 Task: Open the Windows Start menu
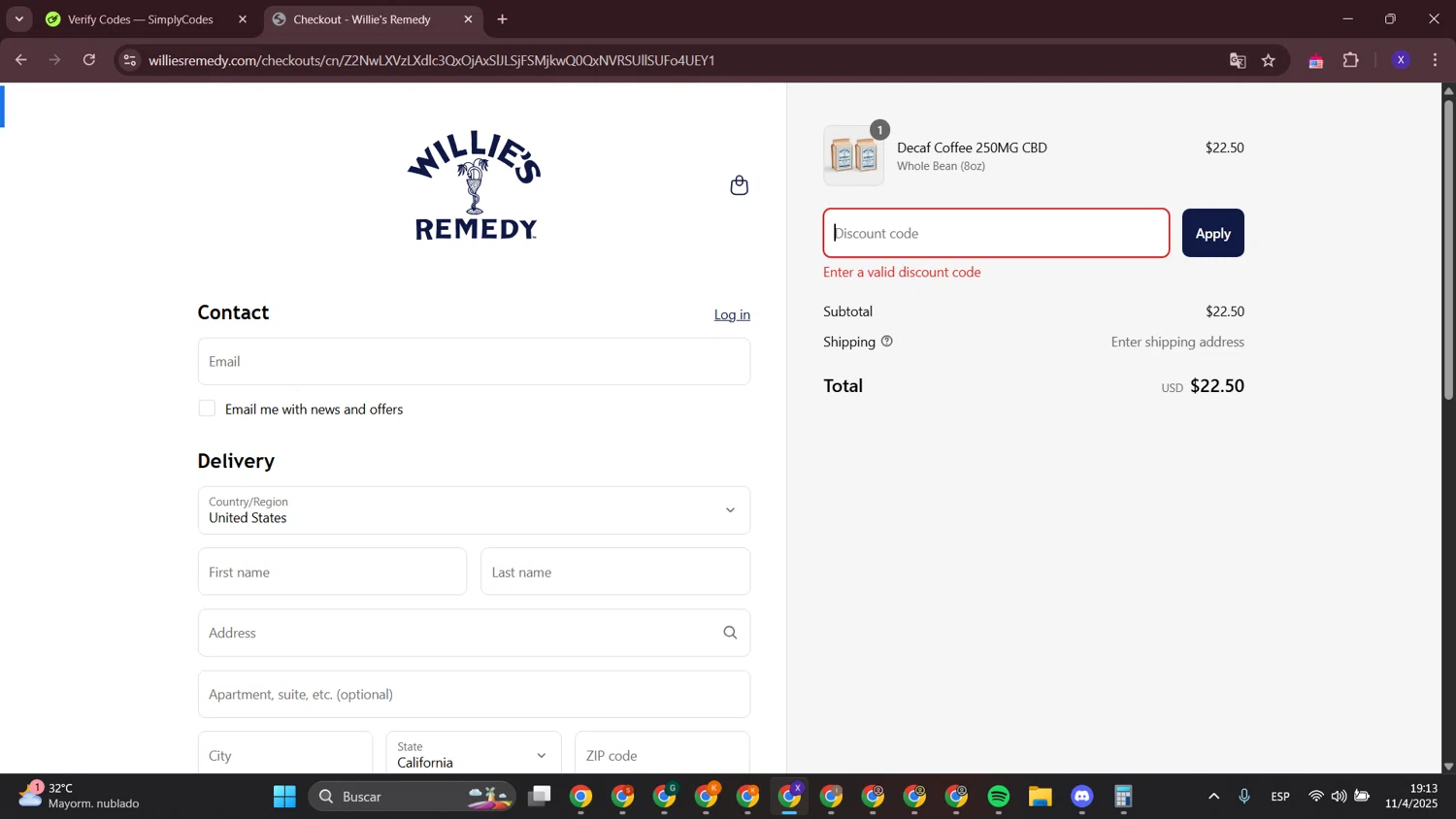coord(284,797)
